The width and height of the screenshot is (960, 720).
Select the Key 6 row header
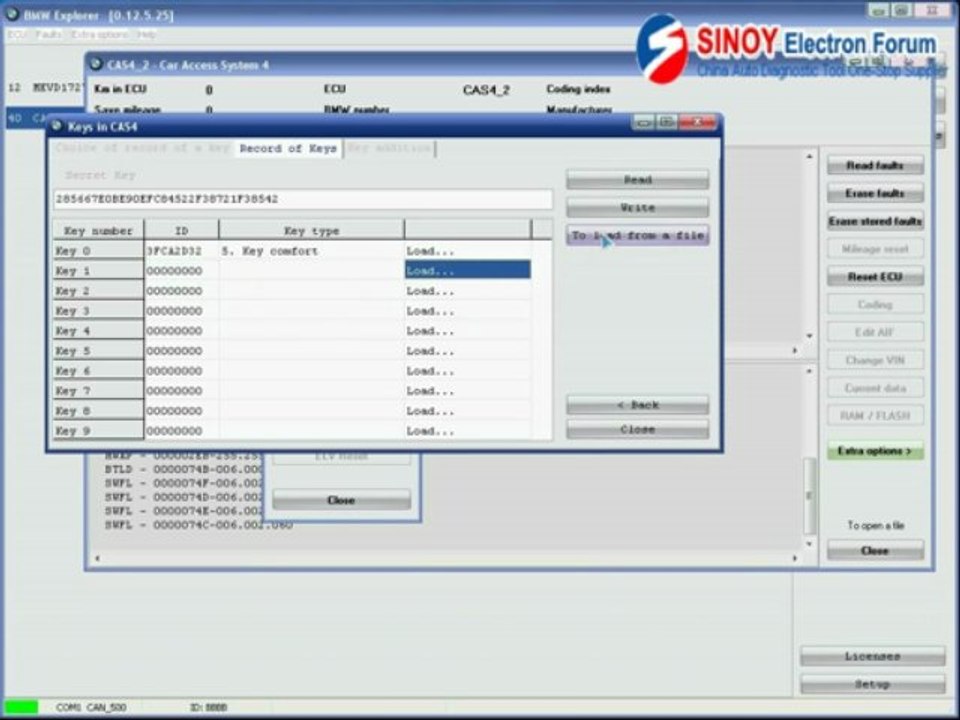(98, 371)
